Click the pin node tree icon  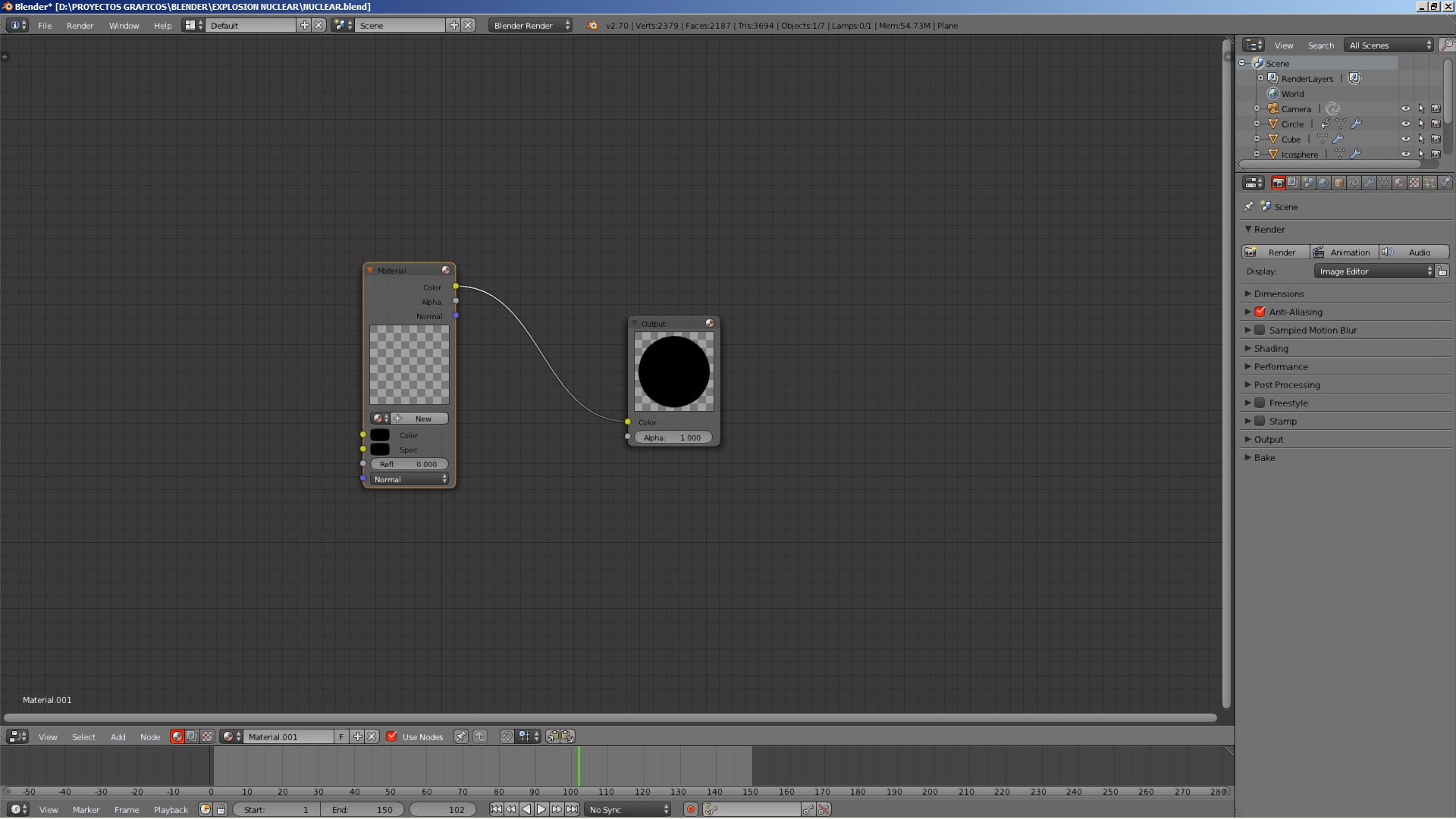point(460,736)
